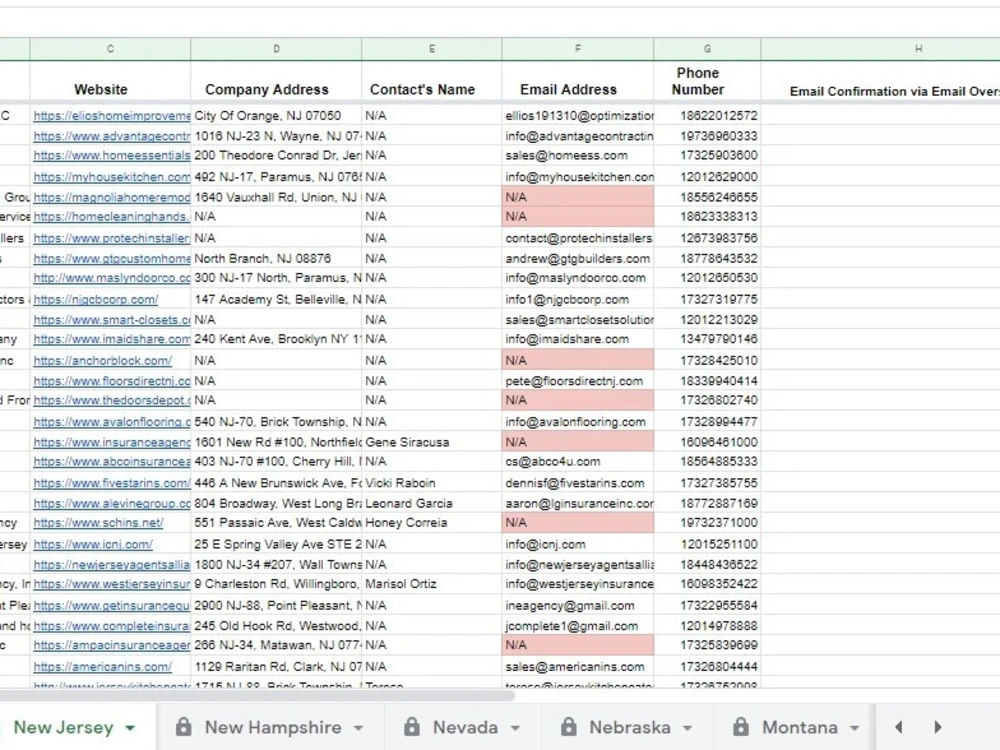Open Nevada tab dropdown arrow
1000x750 pixels.
[x=515, y=728]
